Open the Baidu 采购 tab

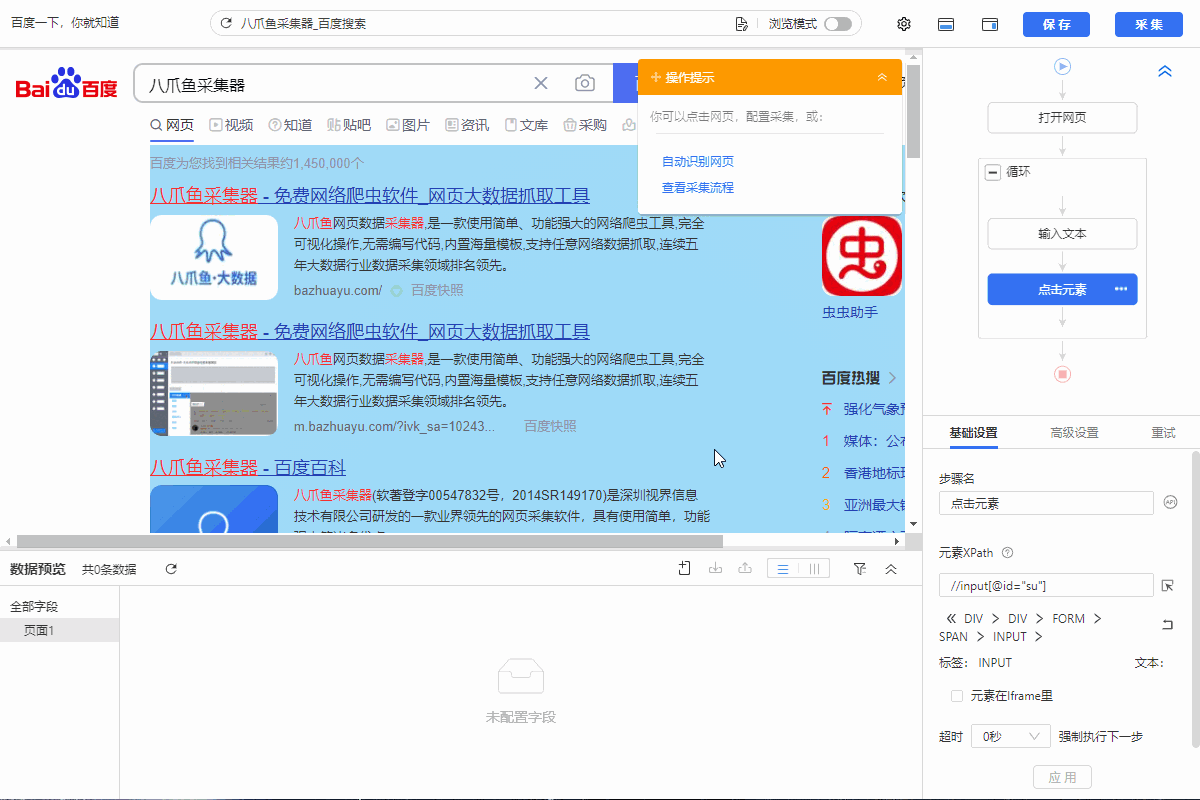(585, 125)
